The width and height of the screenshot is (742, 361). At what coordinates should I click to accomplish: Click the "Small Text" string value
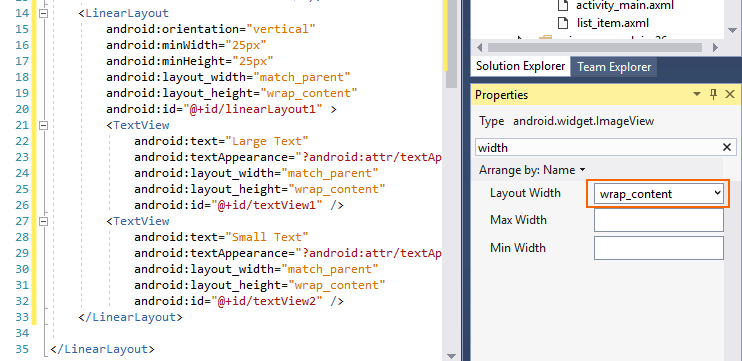[267, 237]
